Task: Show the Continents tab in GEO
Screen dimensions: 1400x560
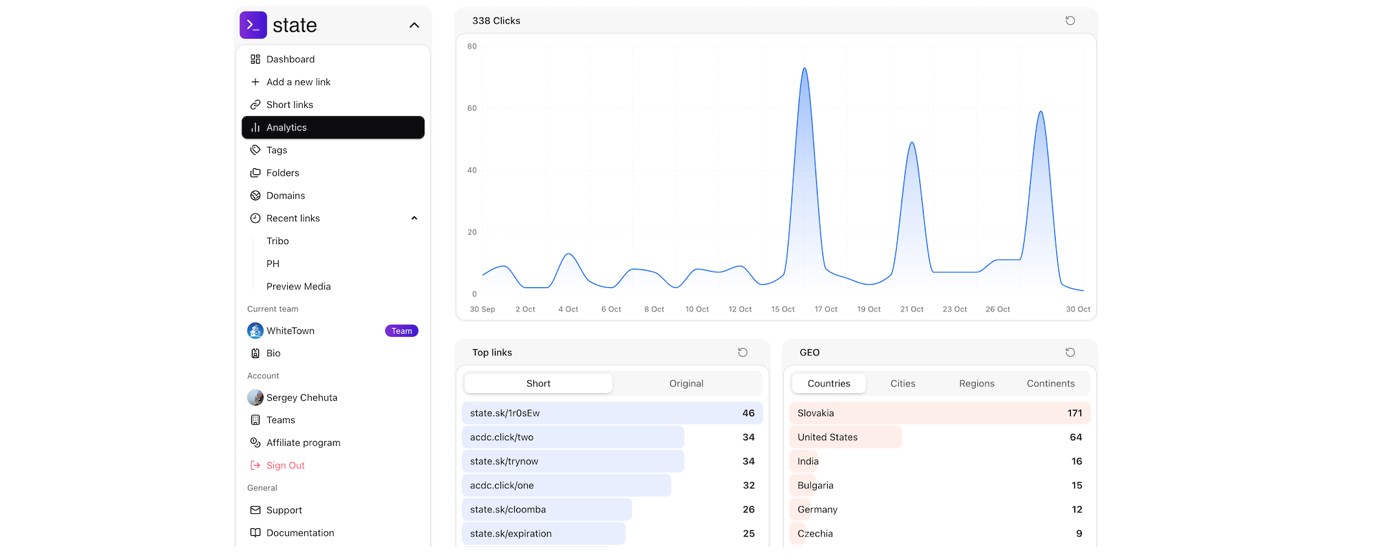Action: (x=1051, y=383)
